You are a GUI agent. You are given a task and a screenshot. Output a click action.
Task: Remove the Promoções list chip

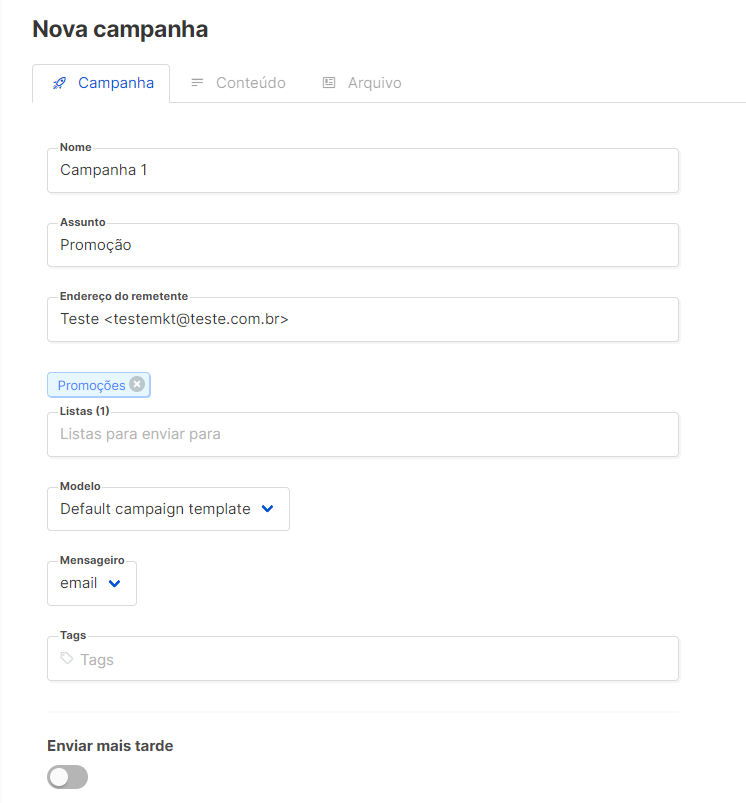coord(137,384)
